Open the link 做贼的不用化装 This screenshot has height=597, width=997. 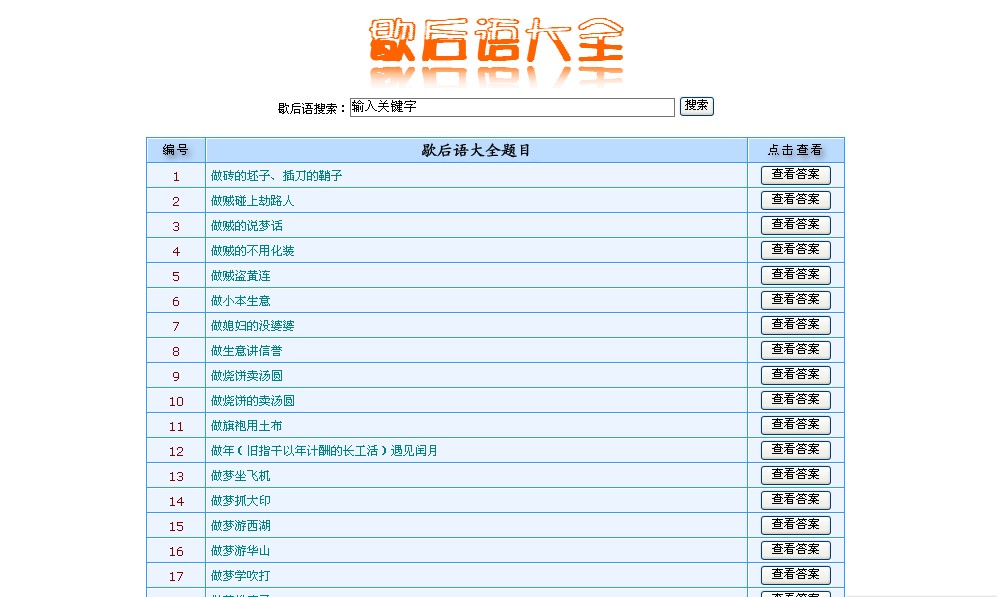click(252, 250)
